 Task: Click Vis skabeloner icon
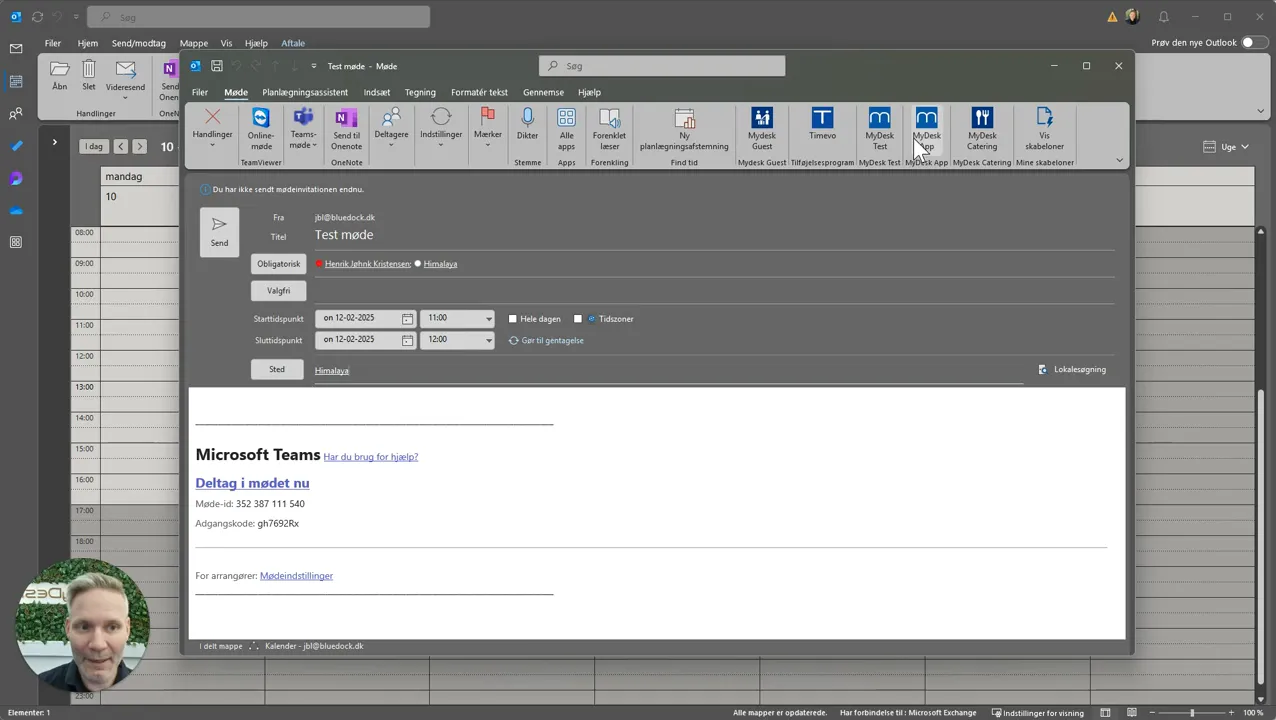1044,129
